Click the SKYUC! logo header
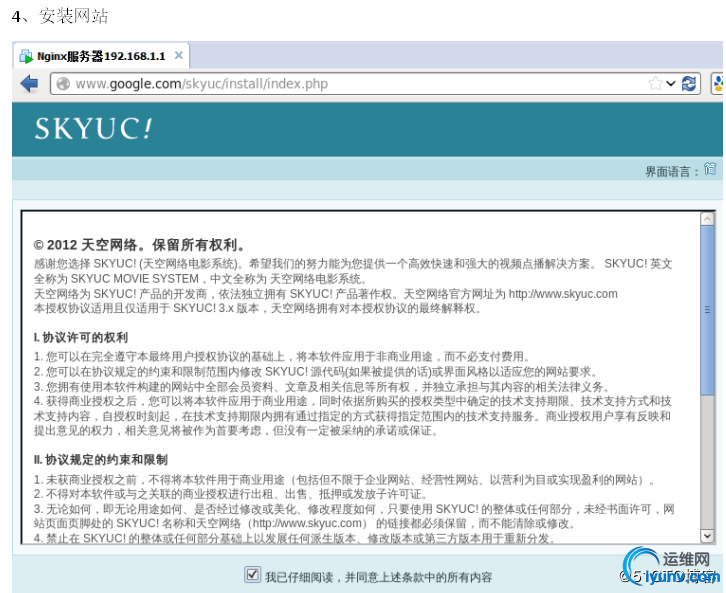The width and height of the screenshot is (726, 593). click(93, 128)
